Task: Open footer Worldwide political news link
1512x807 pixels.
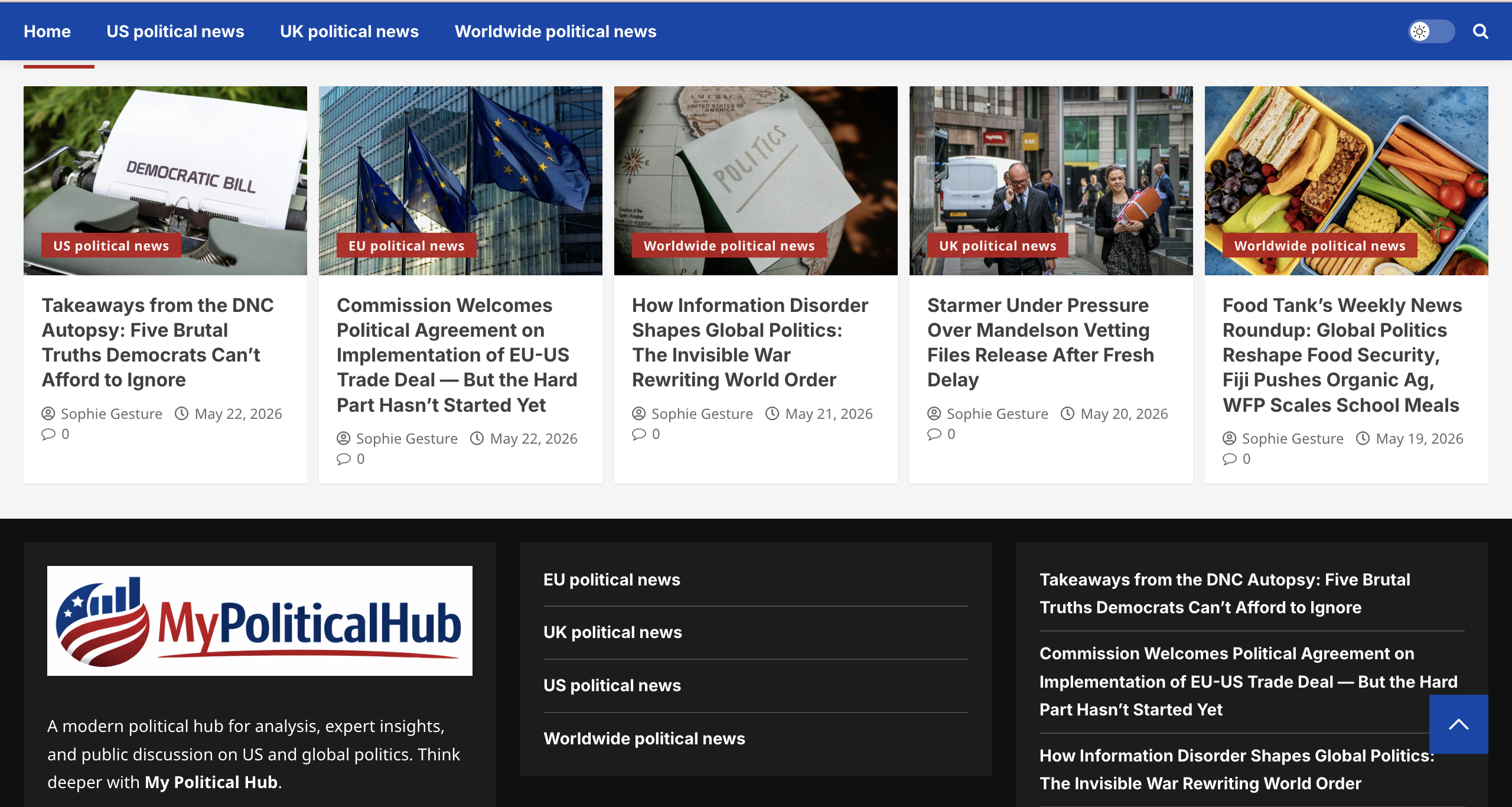Action: pos(644,738)
